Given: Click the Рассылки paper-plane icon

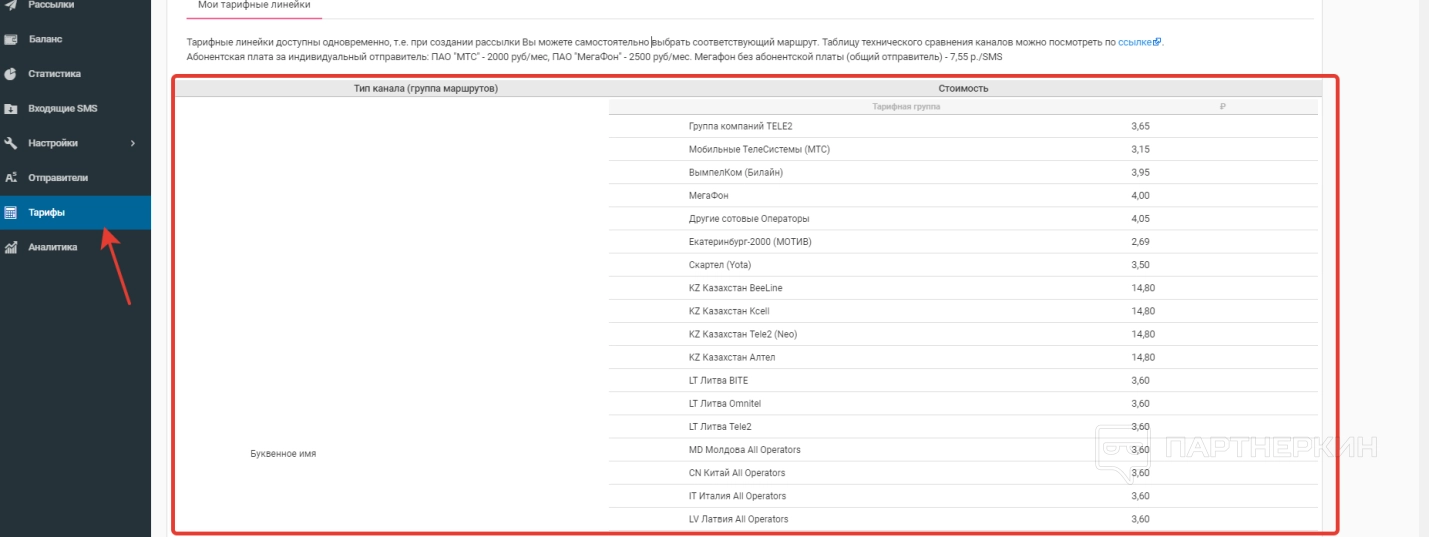Looking at the screenshot, I should (x=11, y=5).
